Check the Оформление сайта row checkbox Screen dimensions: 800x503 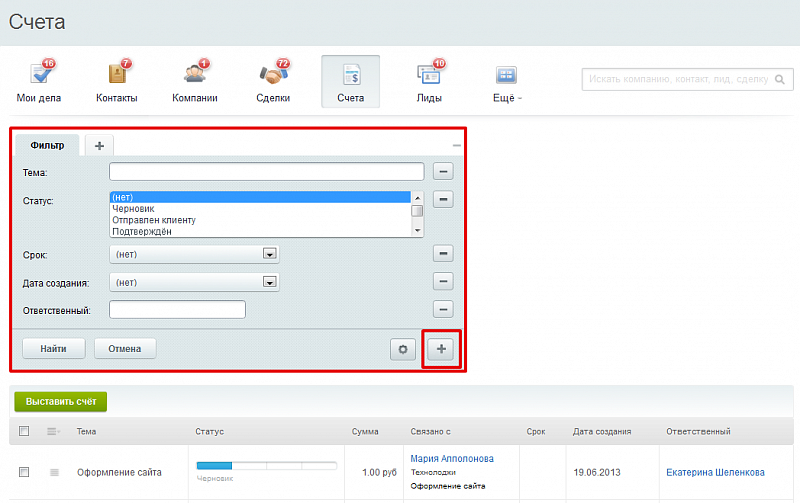(x=24, y=472)
